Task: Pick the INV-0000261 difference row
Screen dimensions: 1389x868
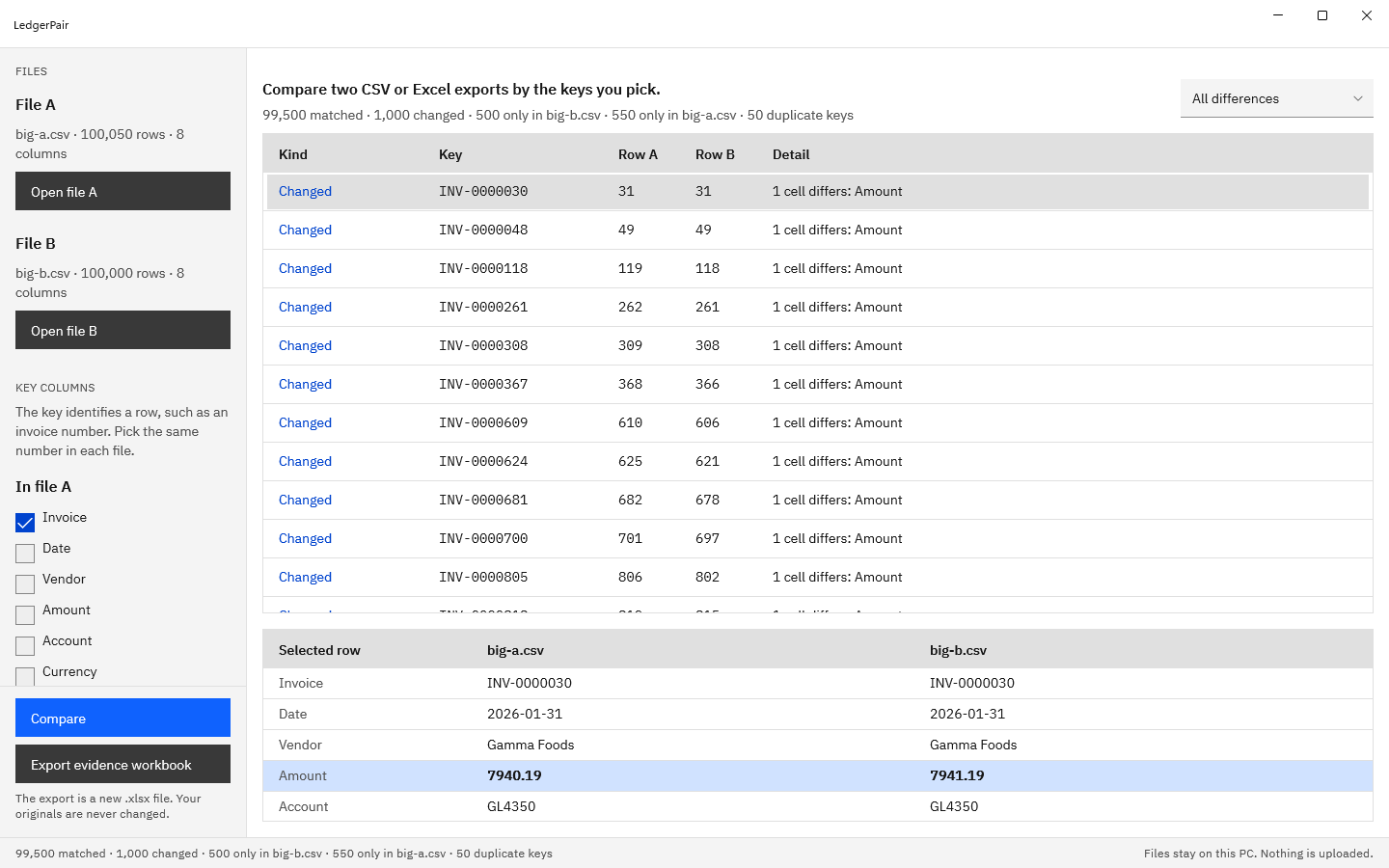Action: click(x=818, y=307)
